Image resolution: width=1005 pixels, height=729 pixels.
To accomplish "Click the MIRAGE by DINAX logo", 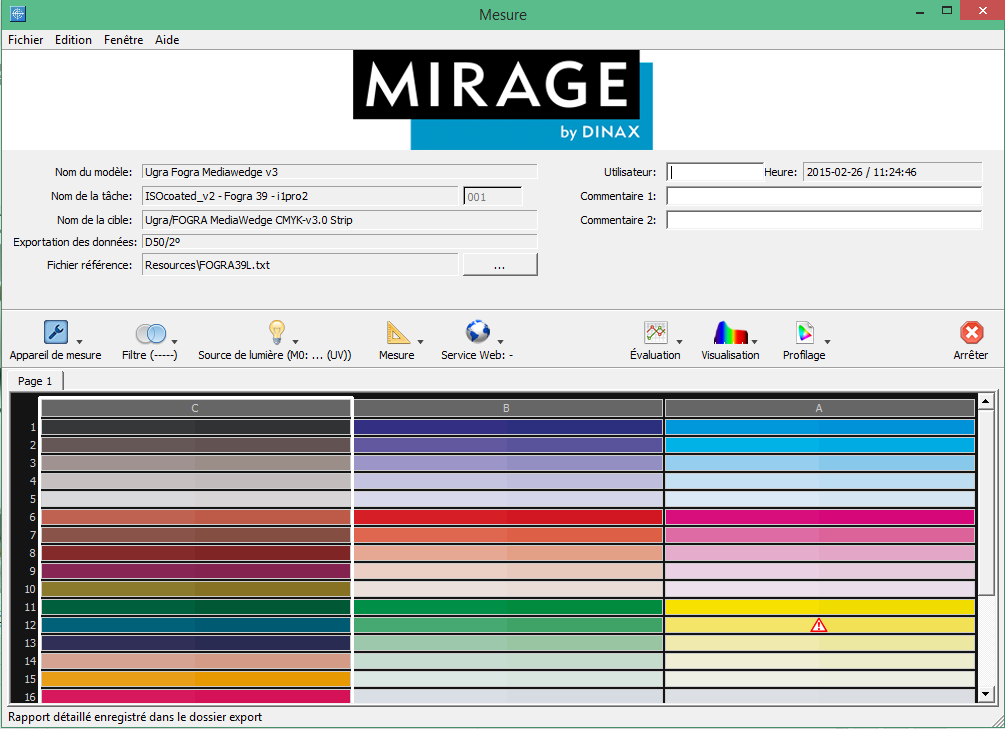I will (x=502, y=100).
